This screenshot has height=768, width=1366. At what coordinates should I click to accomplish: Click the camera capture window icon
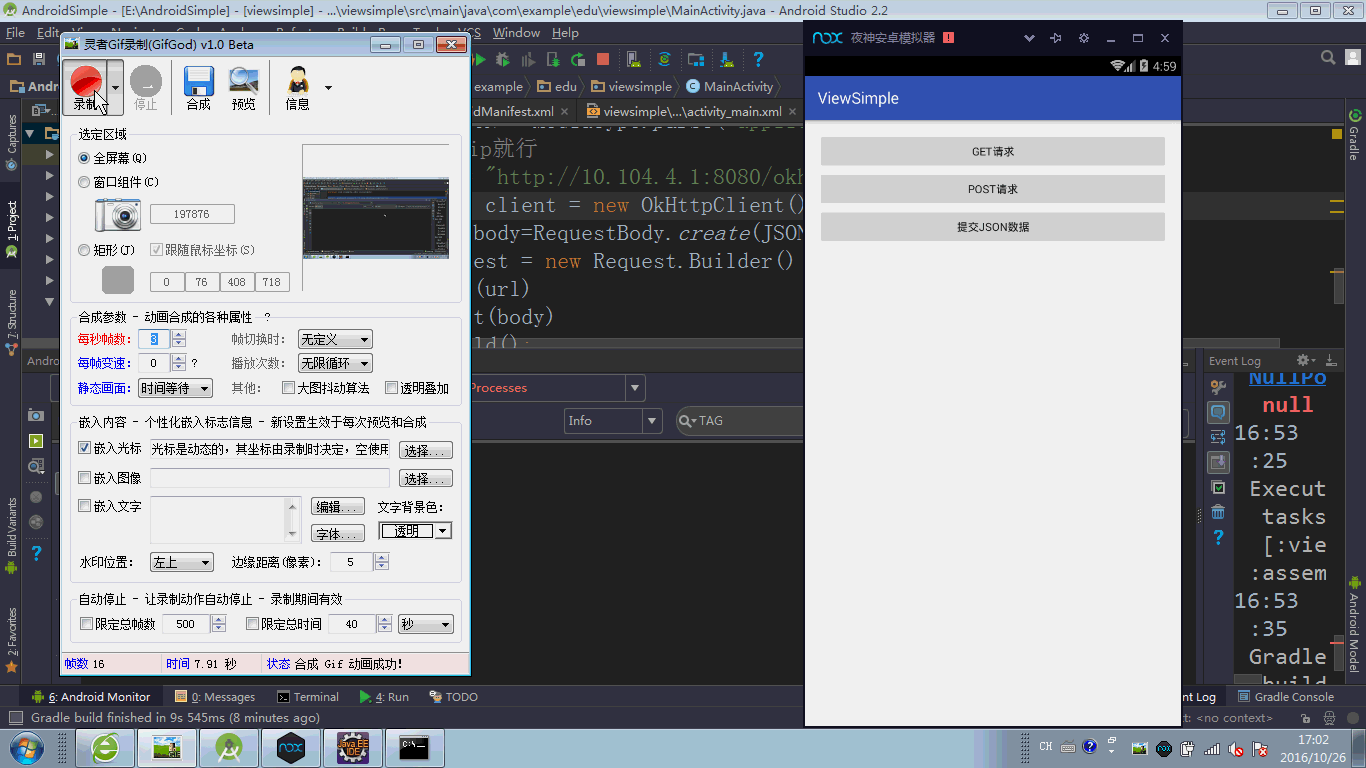tap(118, 214)
